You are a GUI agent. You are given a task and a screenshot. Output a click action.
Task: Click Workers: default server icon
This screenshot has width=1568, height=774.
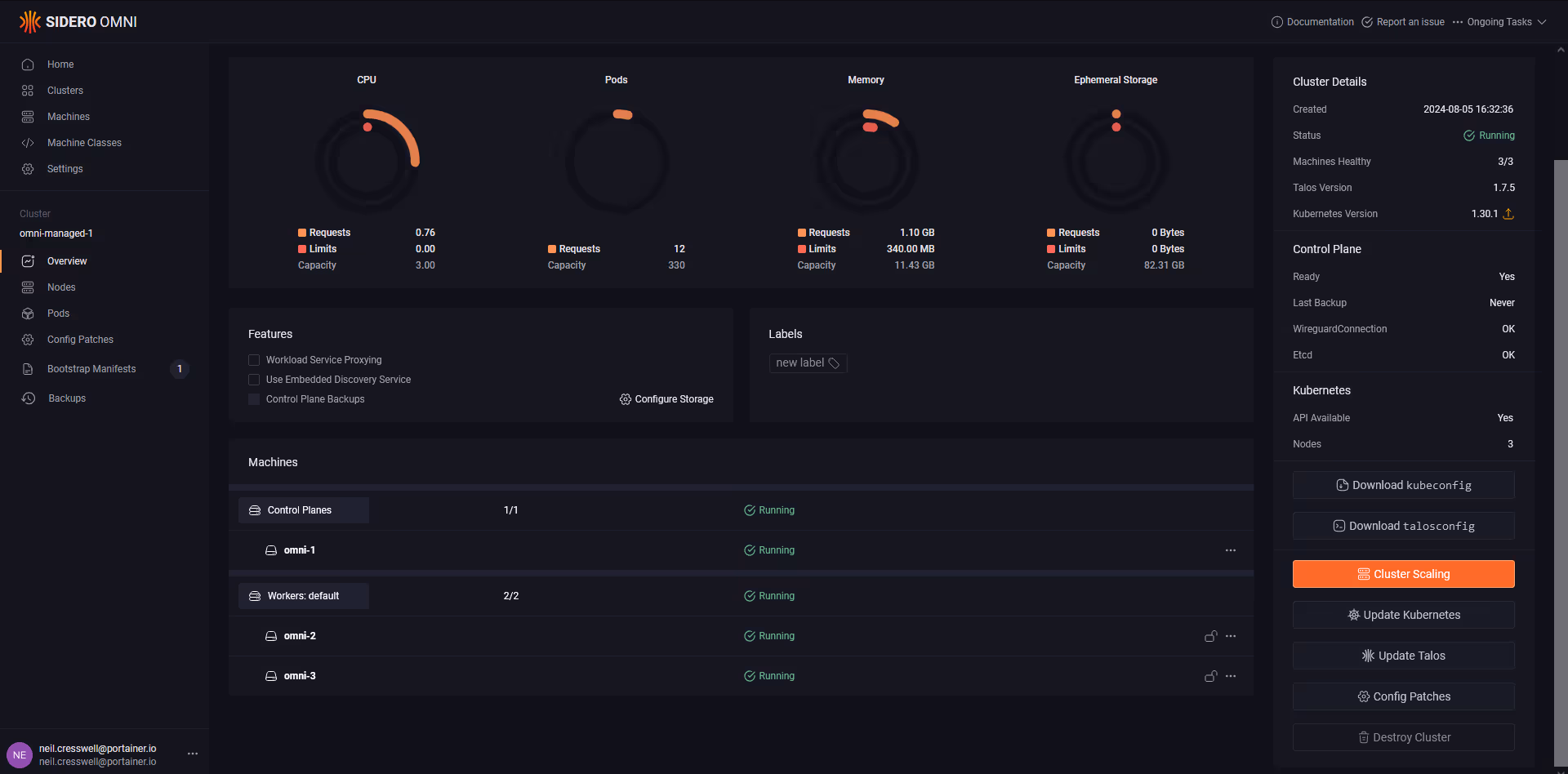click(x=255, y=596)
